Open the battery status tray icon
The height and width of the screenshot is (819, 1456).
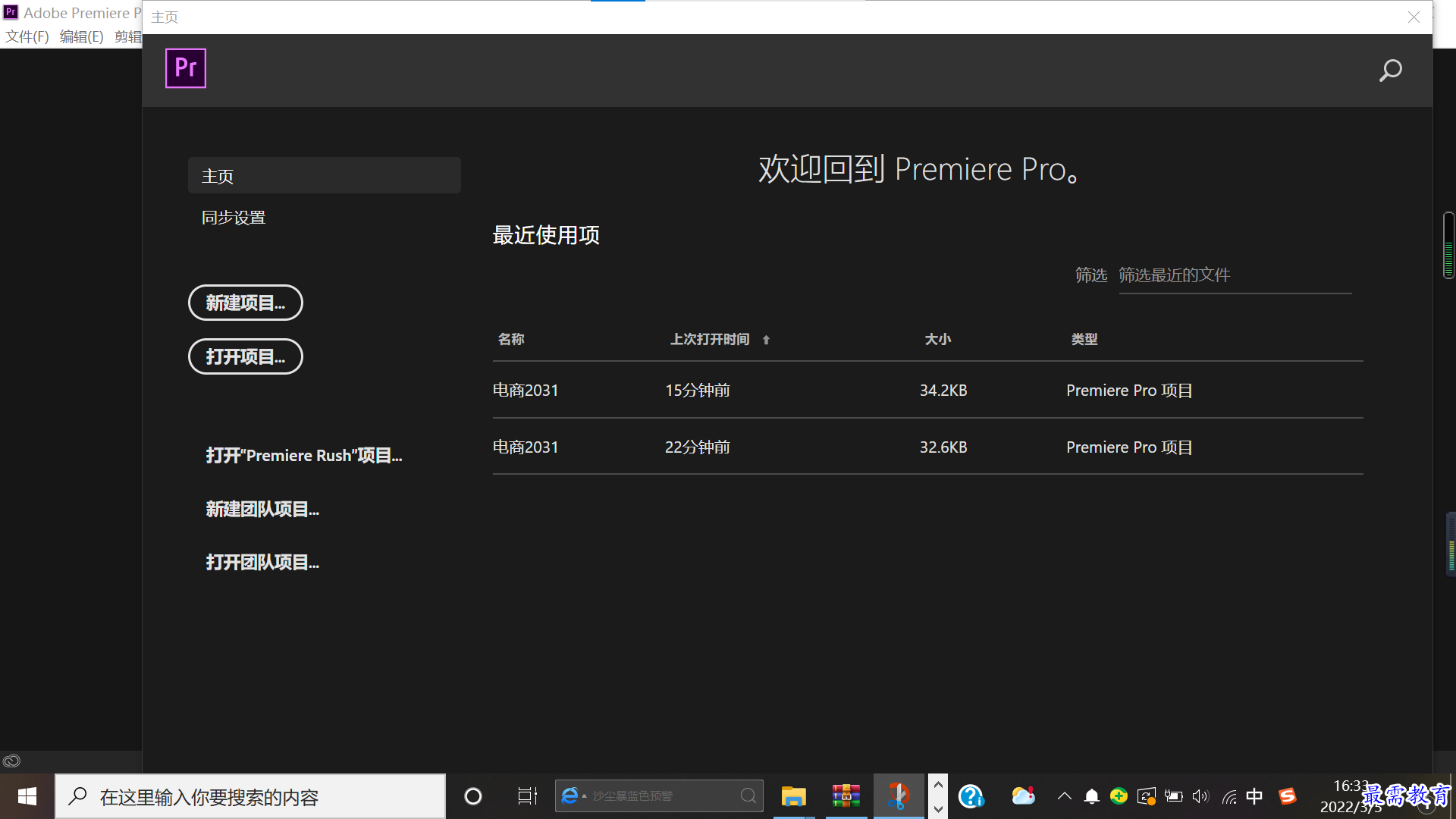[1174, 796]
